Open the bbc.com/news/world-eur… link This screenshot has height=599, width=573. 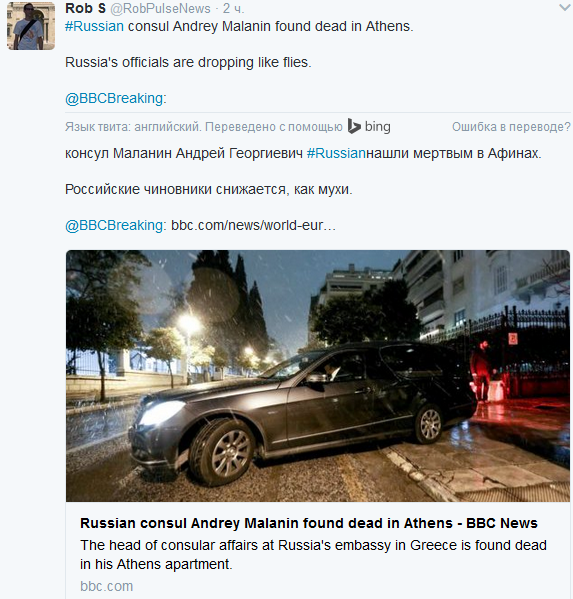[253, 225]
